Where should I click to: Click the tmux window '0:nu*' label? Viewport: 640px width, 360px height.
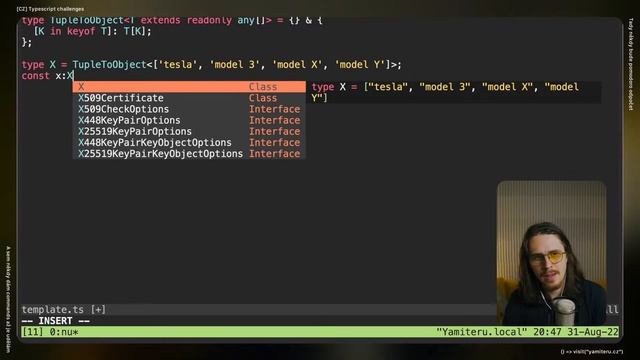[x=64, y=332]
